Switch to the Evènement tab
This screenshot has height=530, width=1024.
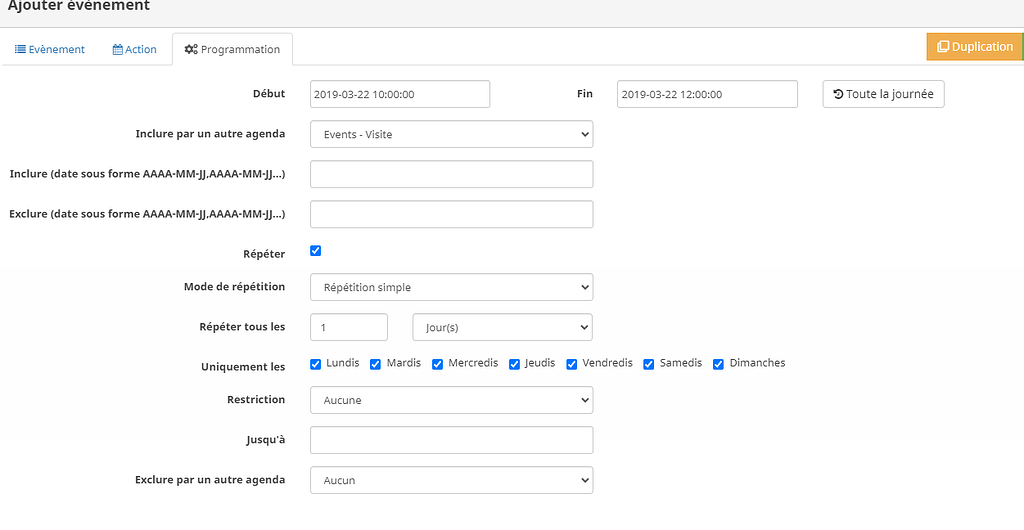[50, 49]
